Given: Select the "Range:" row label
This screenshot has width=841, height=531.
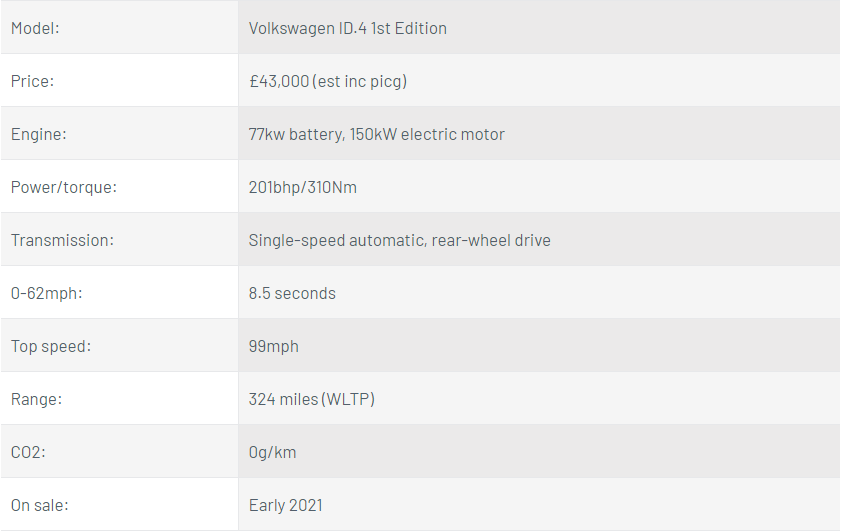Looking at the screenshot, I should pos(36,399).
